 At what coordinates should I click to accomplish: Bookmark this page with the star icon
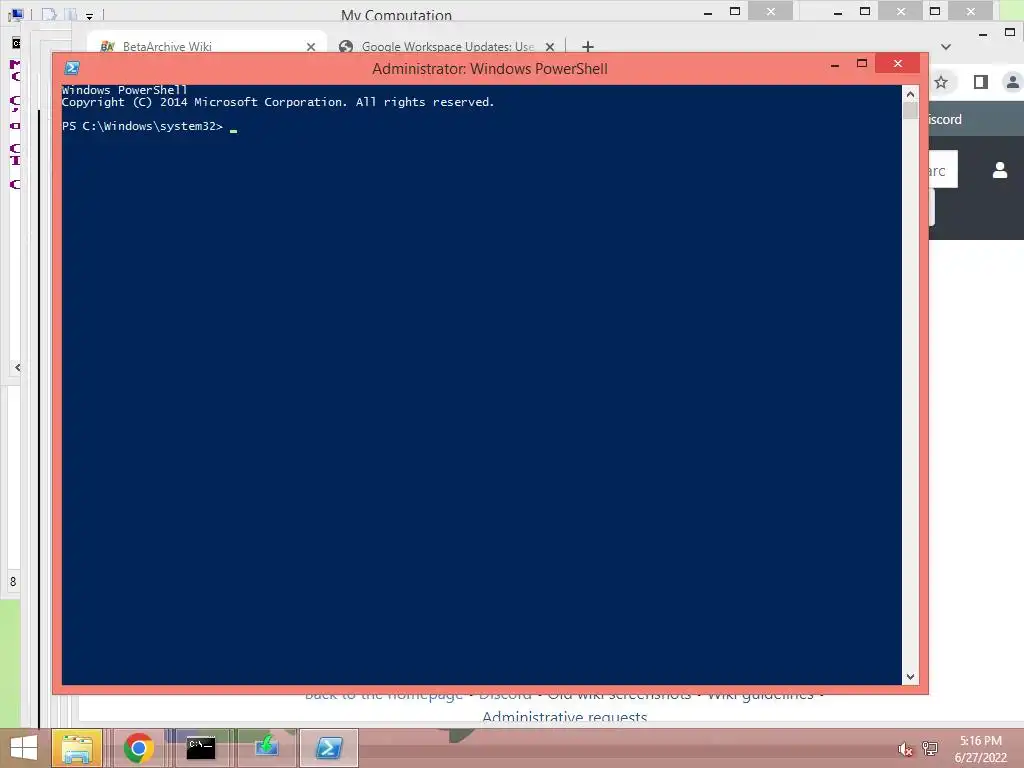point(940,82)
